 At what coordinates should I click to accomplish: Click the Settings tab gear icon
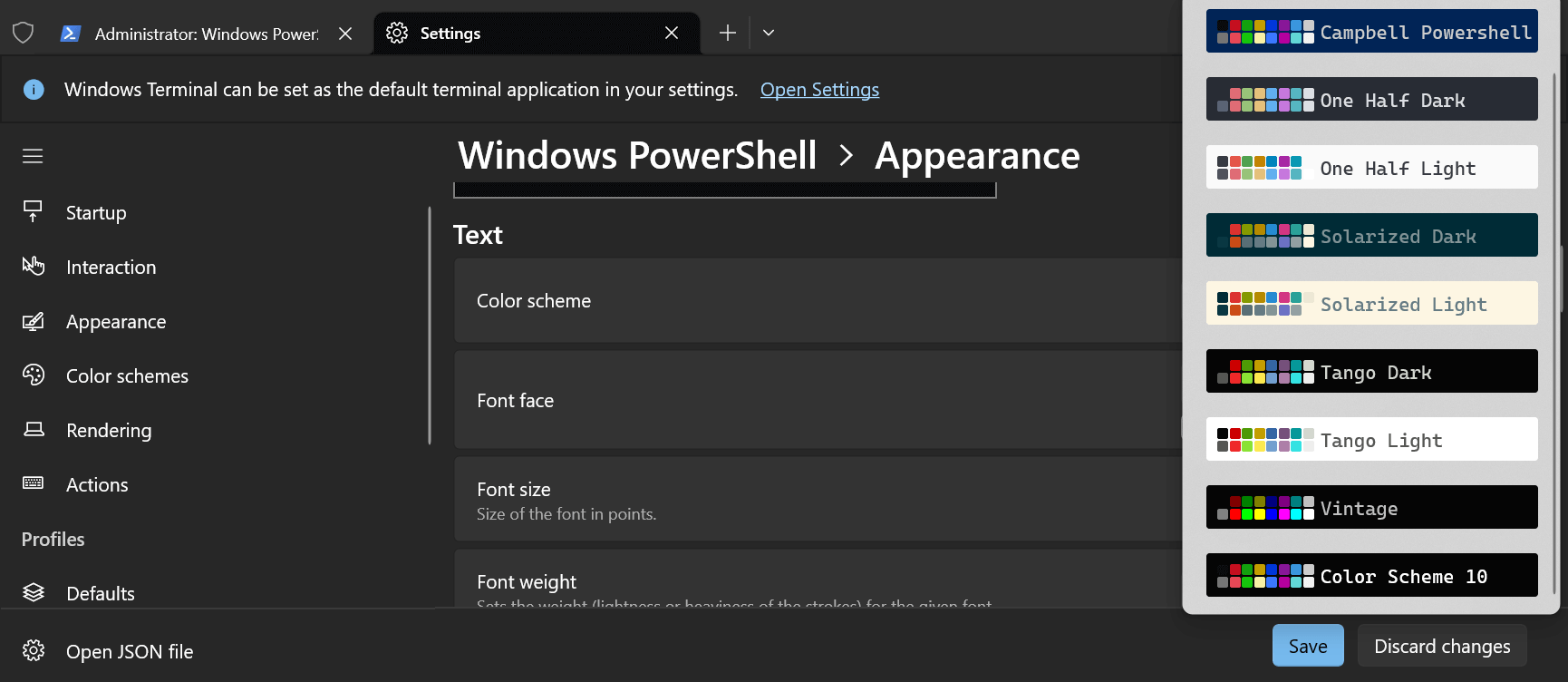pyautogui.click(x=397, y=34)
